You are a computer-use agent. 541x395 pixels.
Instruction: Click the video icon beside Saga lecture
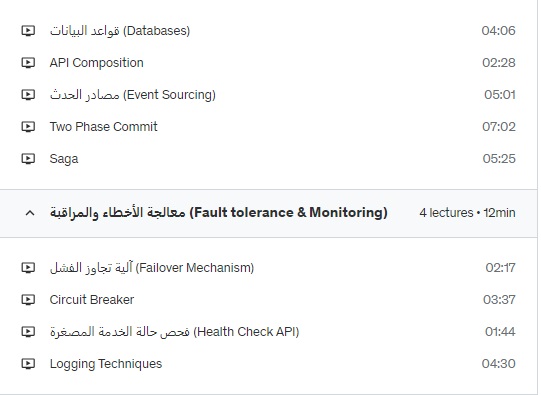pos(28,159)
